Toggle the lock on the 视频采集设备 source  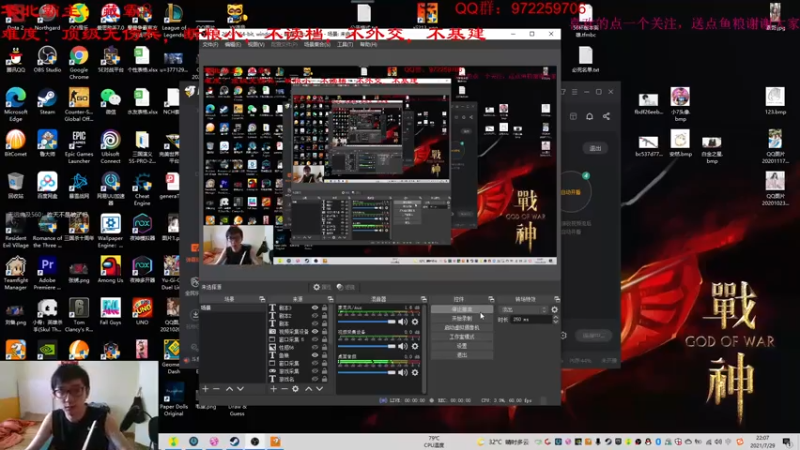point(324,331)
